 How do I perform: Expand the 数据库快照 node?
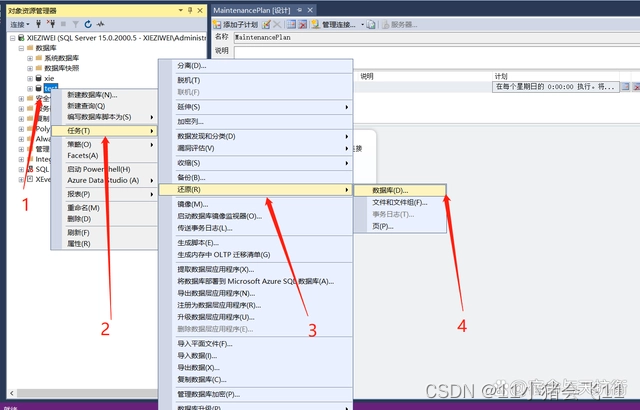[x=30, y=68]
